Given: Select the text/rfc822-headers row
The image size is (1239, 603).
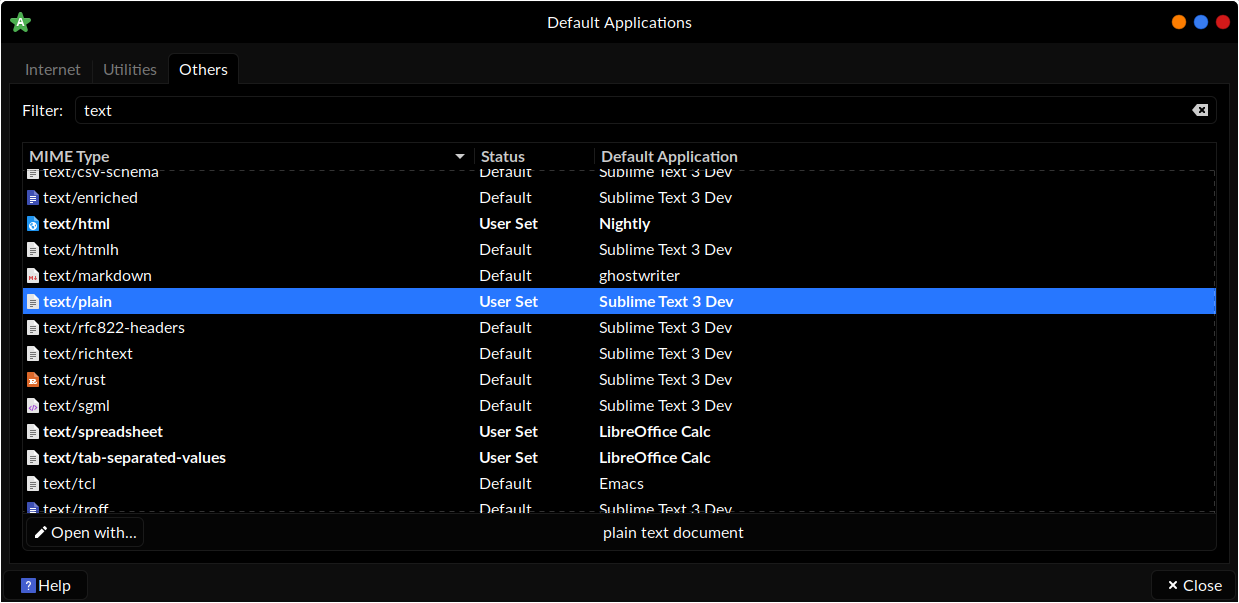Looking at the screenshot, I should click(619, 328).
